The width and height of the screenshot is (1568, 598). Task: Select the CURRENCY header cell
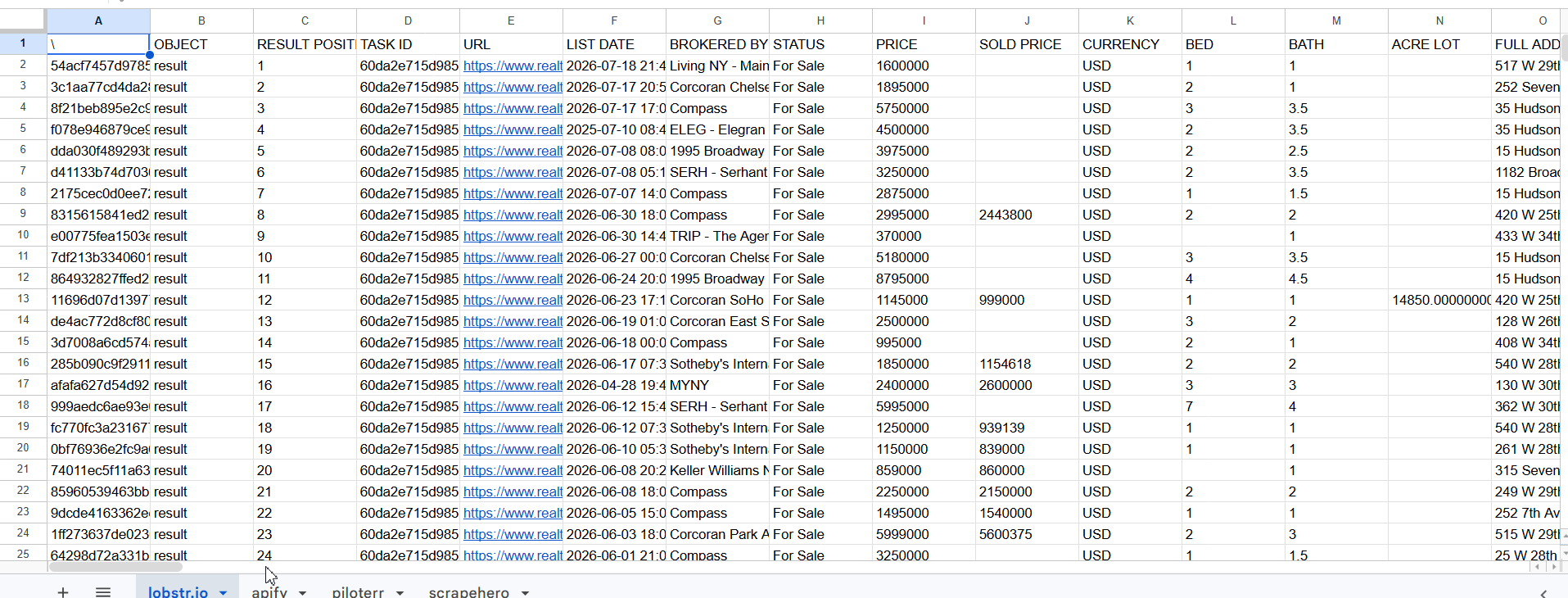(x=1130, y=44)
